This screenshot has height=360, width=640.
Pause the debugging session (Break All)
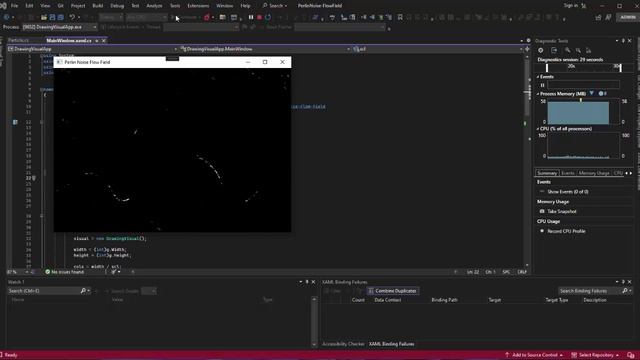coord(251,17)
